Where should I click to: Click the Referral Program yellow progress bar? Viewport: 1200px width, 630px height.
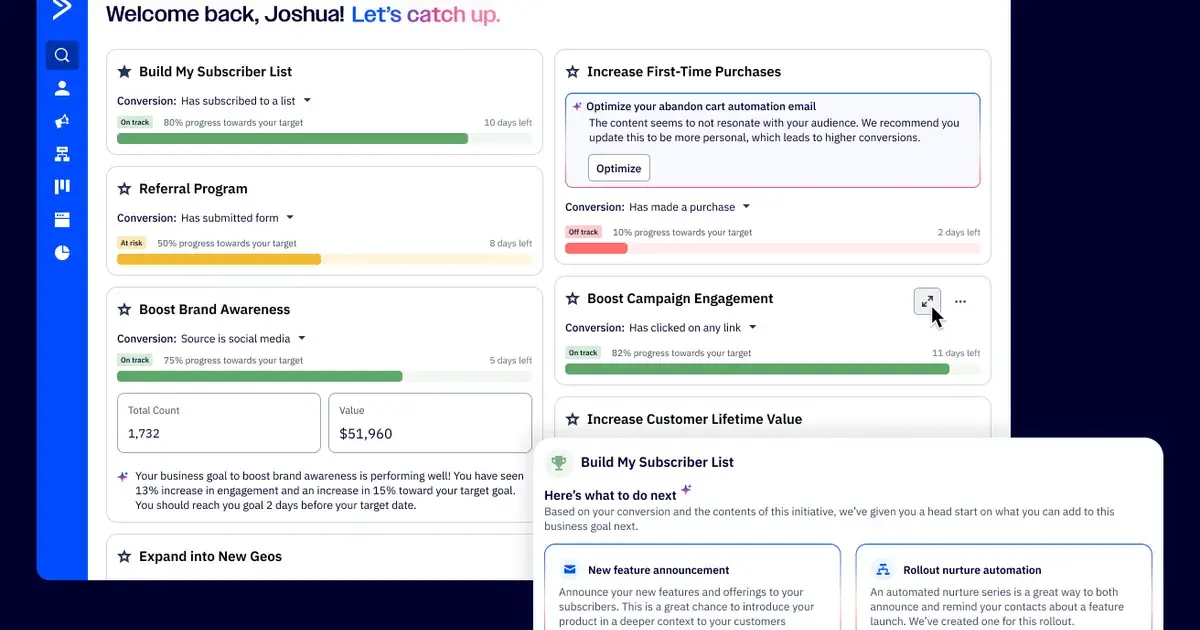pos(220,258)
